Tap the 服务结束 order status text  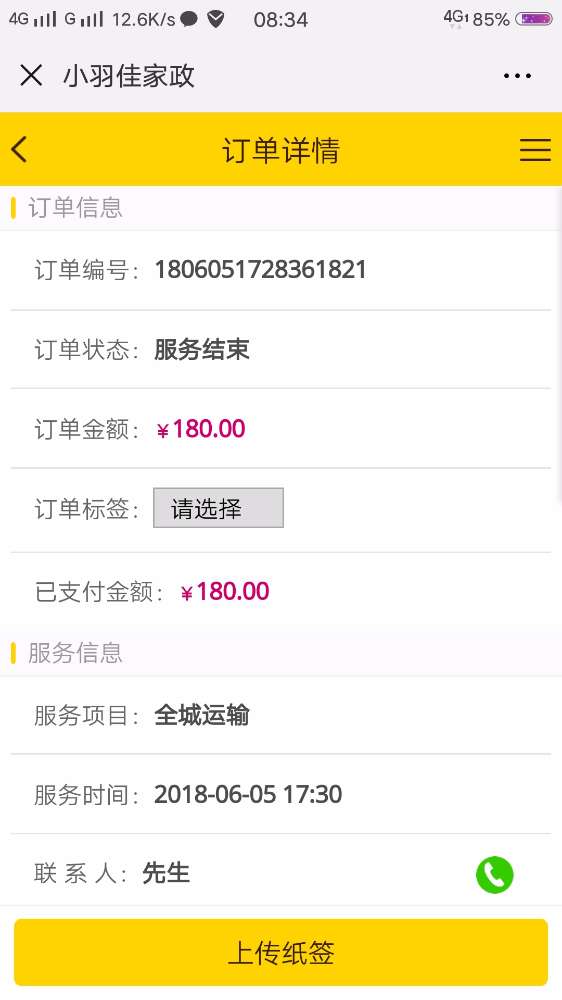pos(202,349)
